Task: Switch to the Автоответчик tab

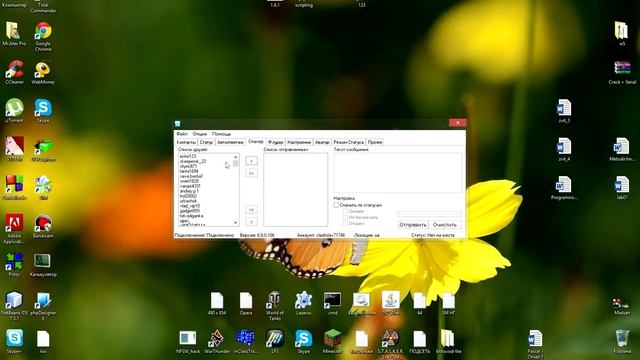Action: pos(230,142)
